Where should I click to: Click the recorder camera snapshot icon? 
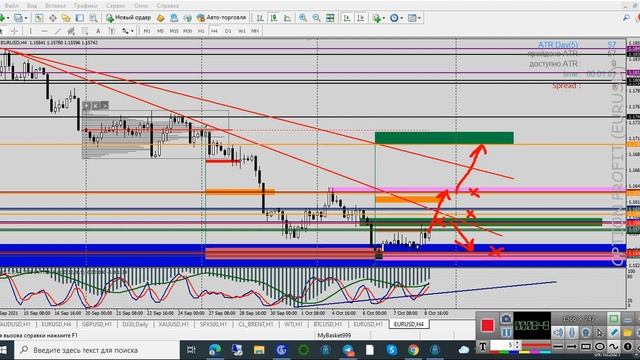pyautogui.click(x=506, y=319)
